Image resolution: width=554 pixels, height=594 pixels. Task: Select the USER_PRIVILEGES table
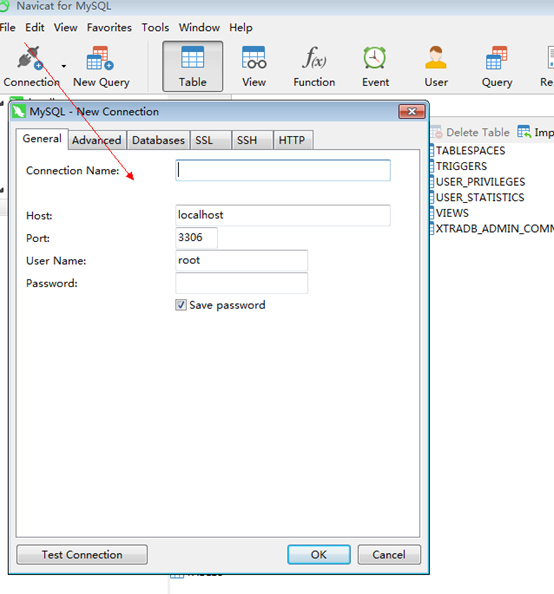coord(480,182)
